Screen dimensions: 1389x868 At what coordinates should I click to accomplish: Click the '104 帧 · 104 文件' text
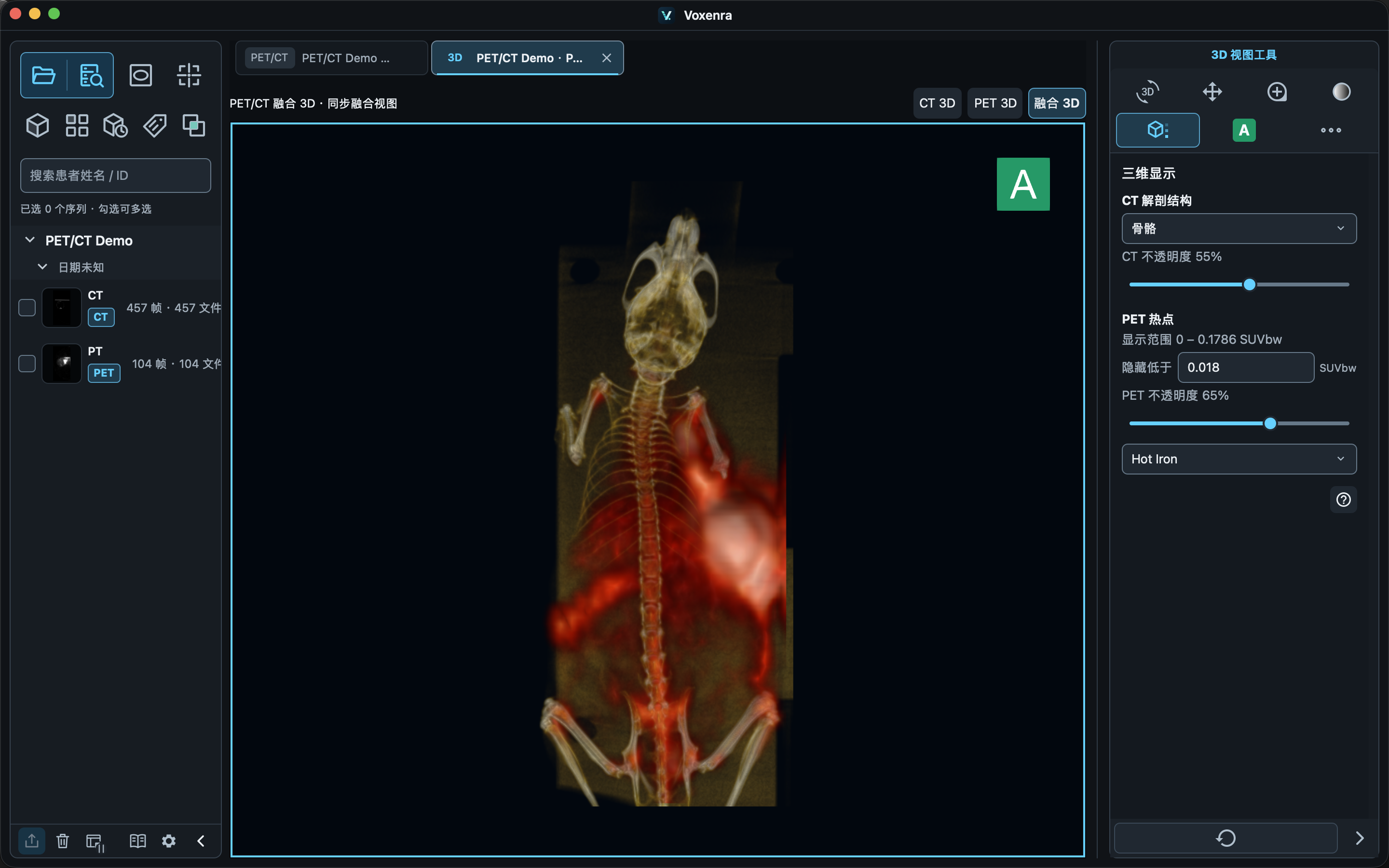[177, 364]
